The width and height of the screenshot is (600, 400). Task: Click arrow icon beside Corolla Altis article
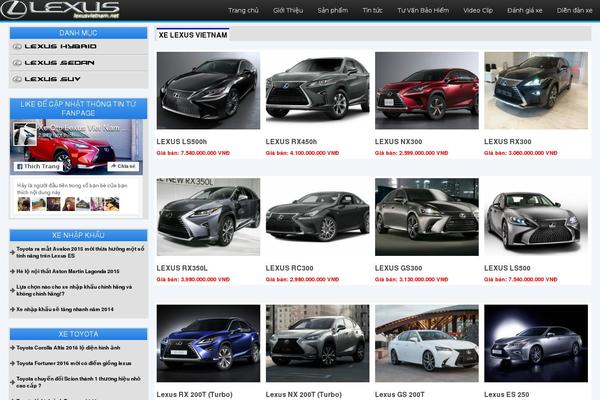coord(12,348)
